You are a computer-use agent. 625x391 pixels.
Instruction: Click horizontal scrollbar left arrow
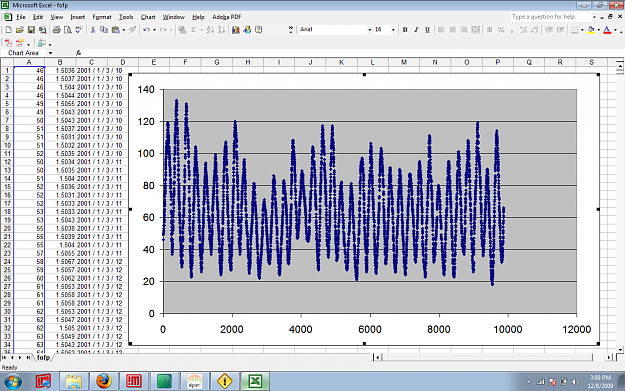point(377,358)
